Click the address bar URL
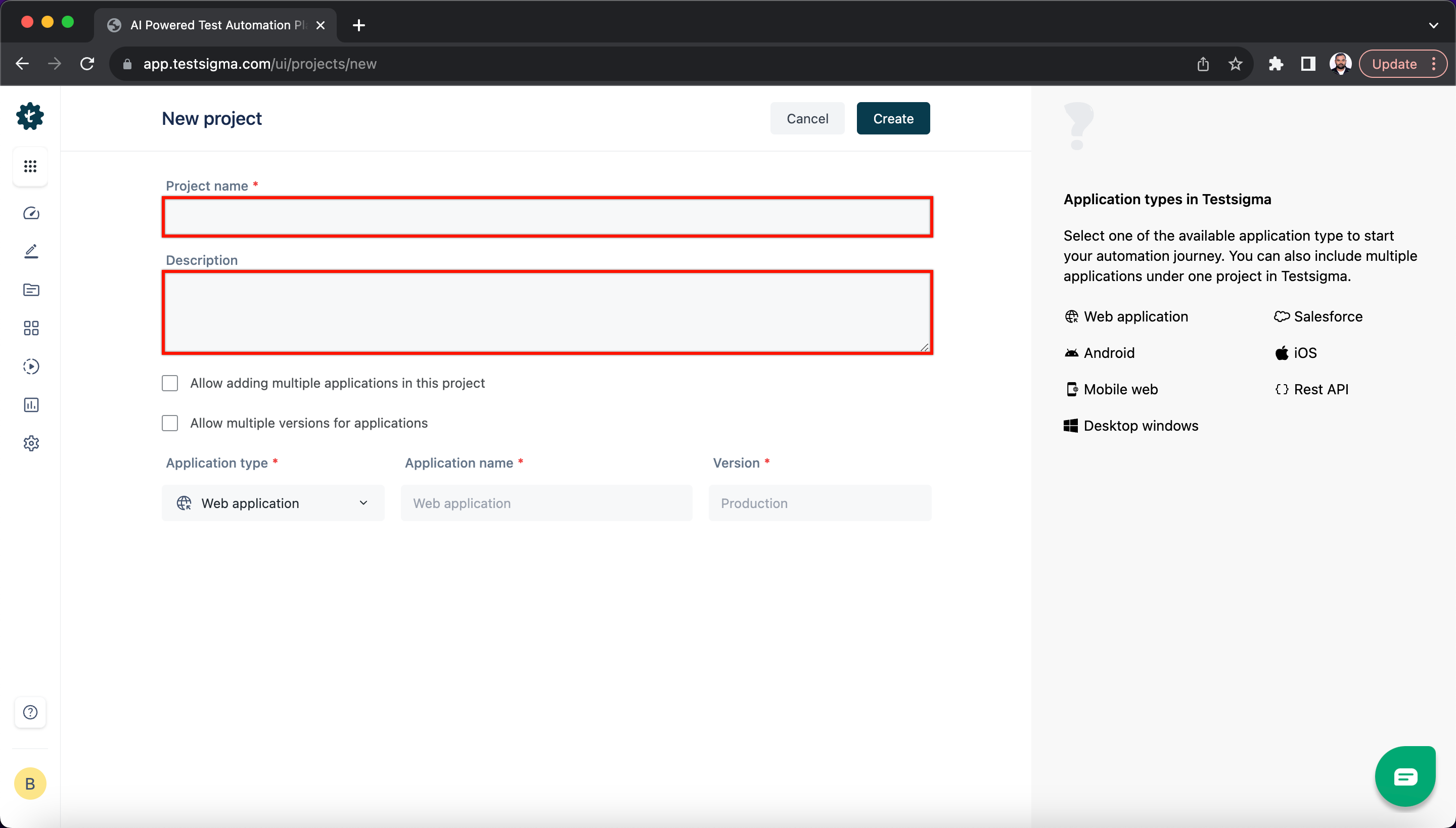 coord(260,64)
